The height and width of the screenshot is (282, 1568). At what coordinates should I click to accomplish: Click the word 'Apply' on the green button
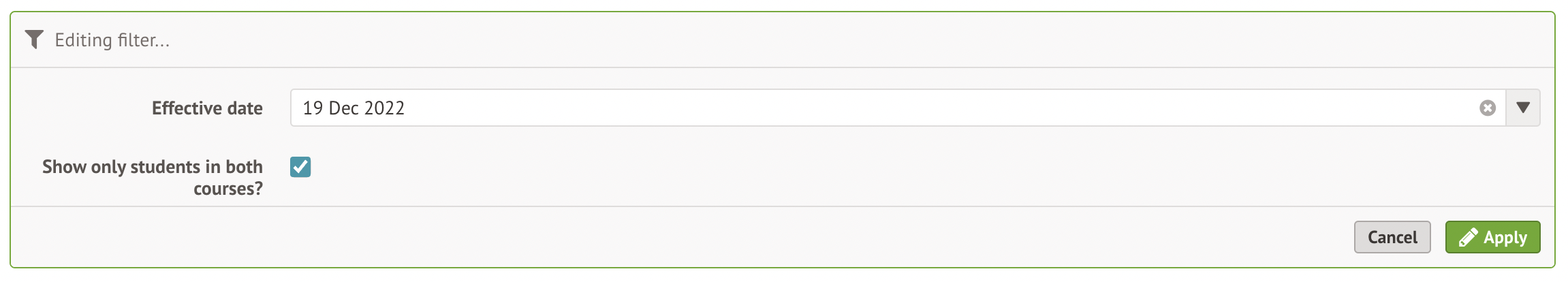tap(1505, 238)
